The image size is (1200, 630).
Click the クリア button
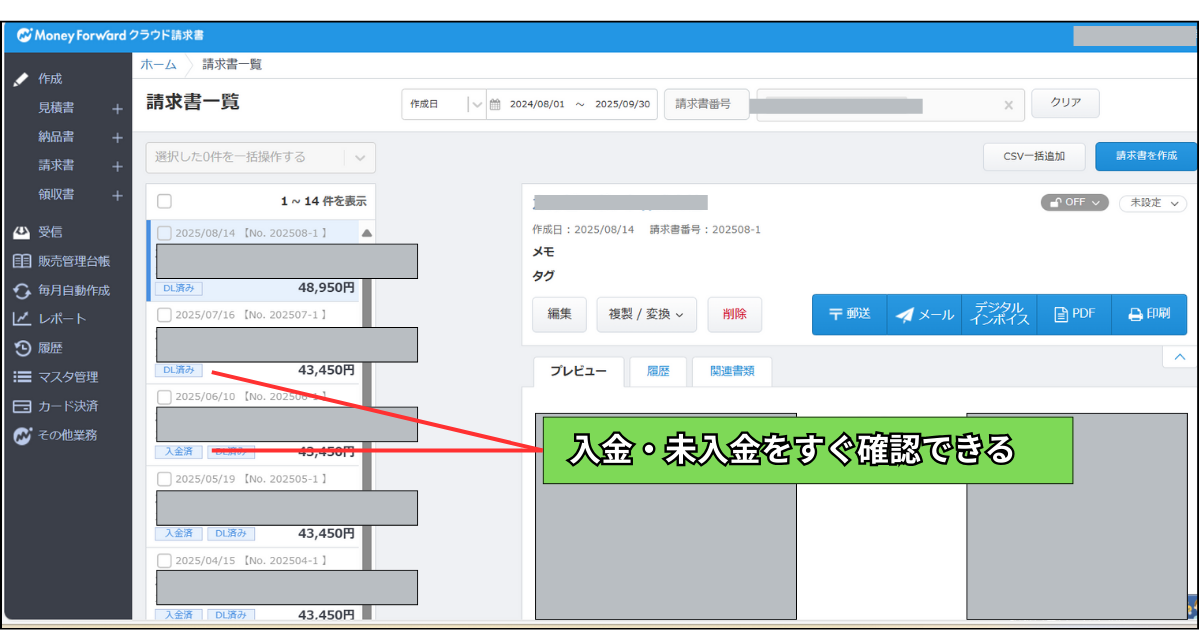tap(1065, 103)
